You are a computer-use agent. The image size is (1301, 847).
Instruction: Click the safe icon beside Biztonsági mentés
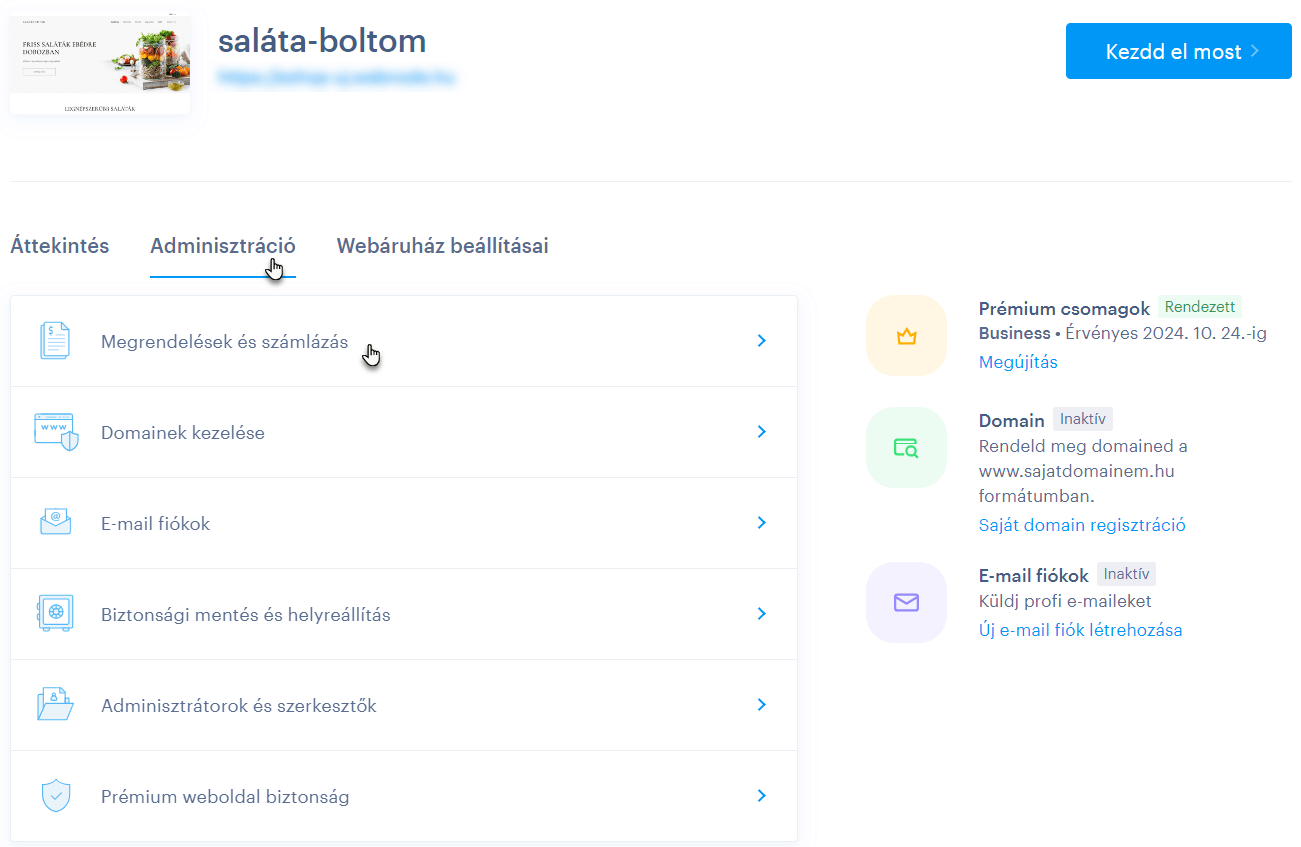point(56,614)
